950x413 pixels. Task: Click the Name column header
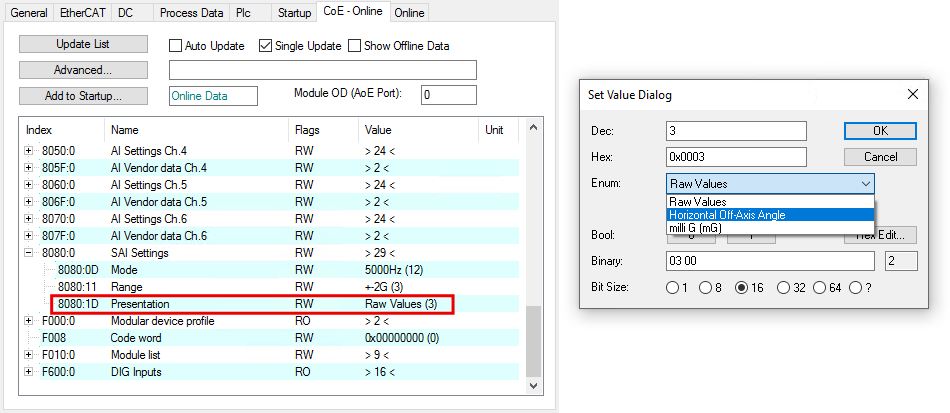click(x=197, y=130)
